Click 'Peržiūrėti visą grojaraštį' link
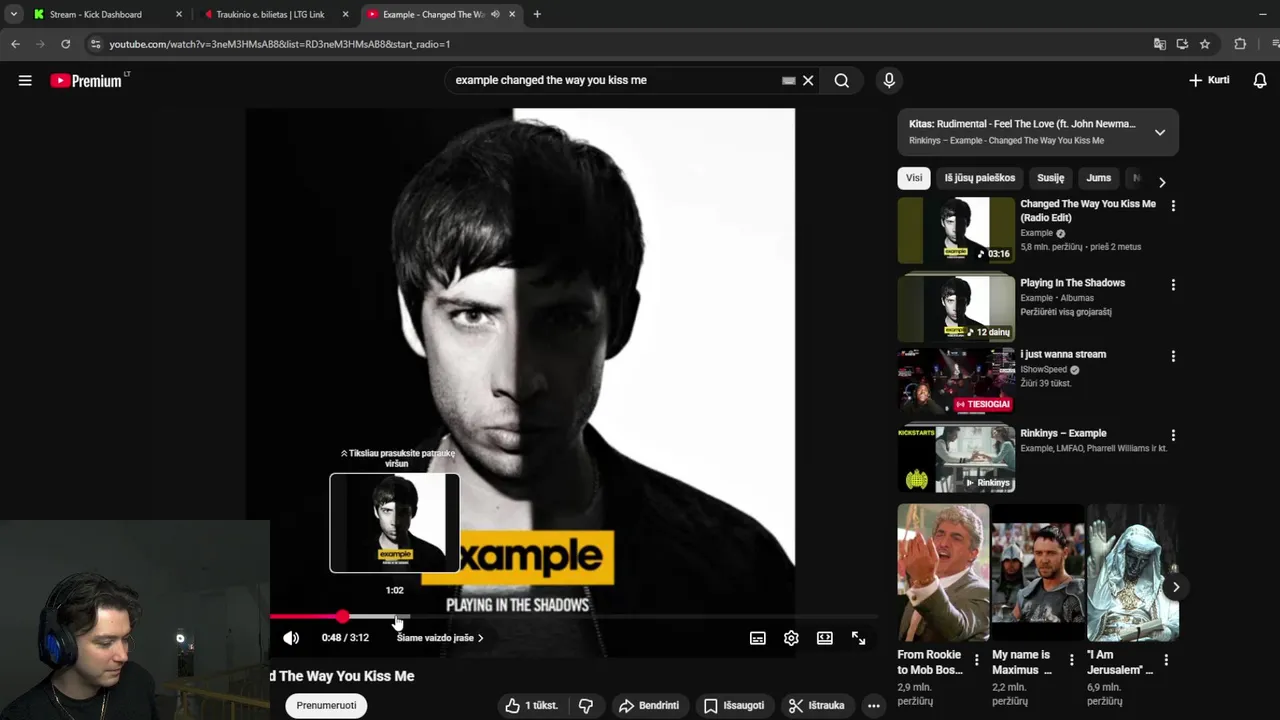The height and width of the screenshot is (720, 1280). (x=1066, y=312)
